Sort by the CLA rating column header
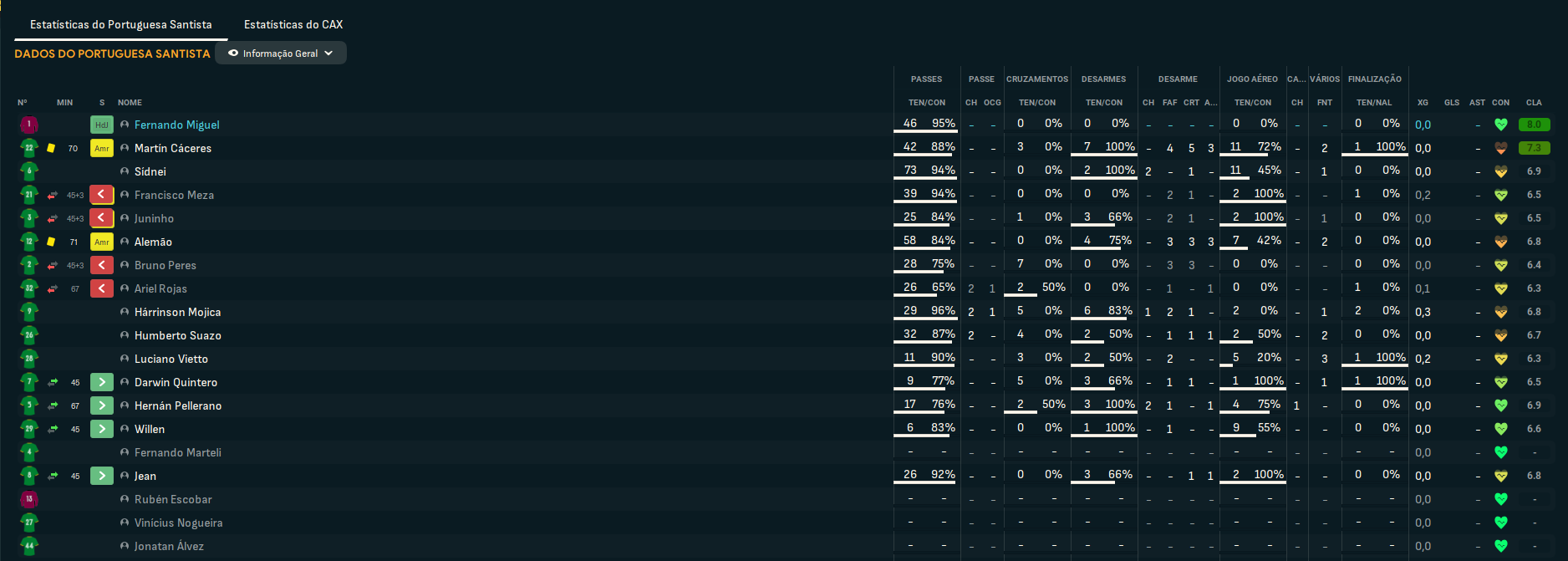 coord(1534,103)
